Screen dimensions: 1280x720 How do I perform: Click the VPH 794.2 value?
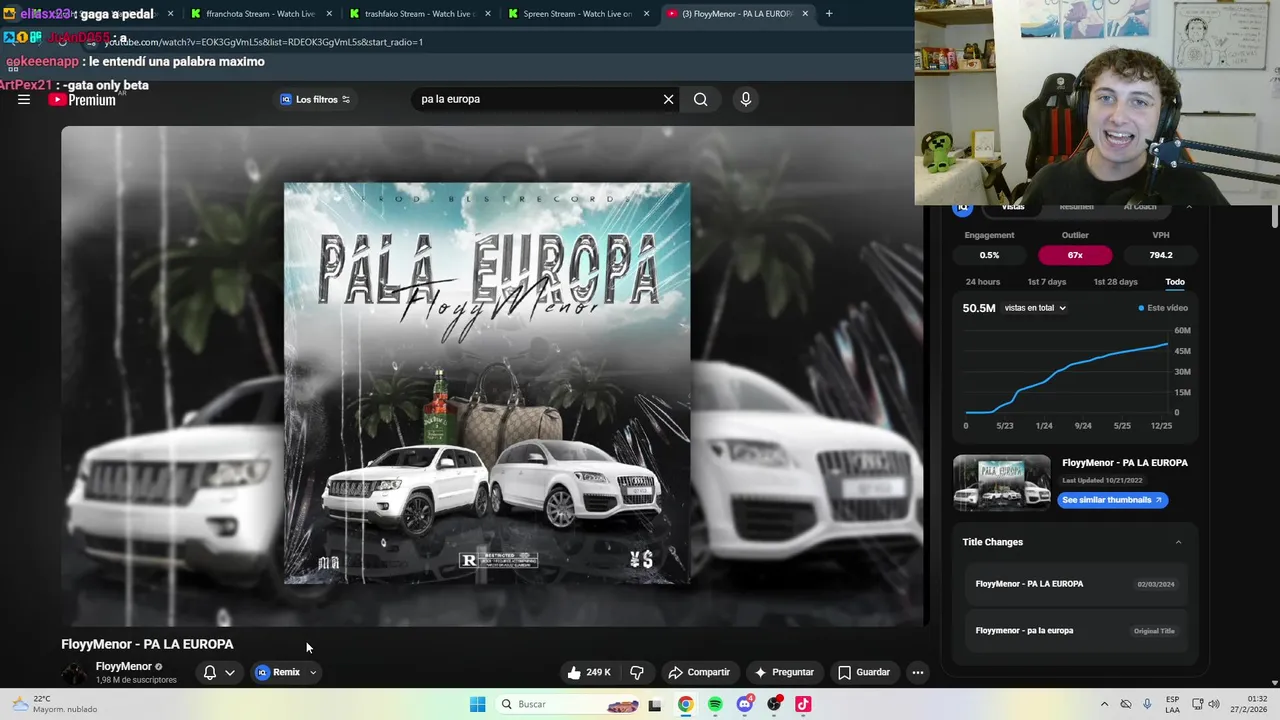pos(1161,255)
